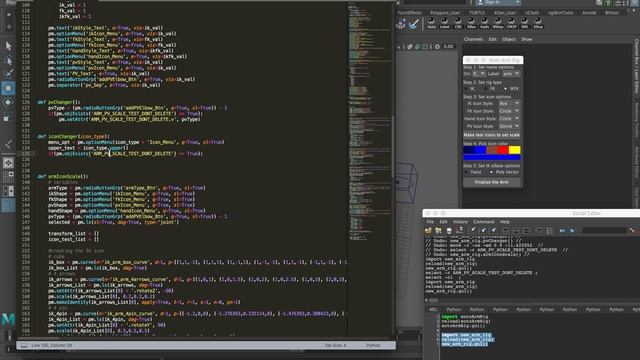This screenshot has width=640, height=360.
Task: Open Show menu in Channel Box
Action: pyautogui.click(x=527, y=39)
